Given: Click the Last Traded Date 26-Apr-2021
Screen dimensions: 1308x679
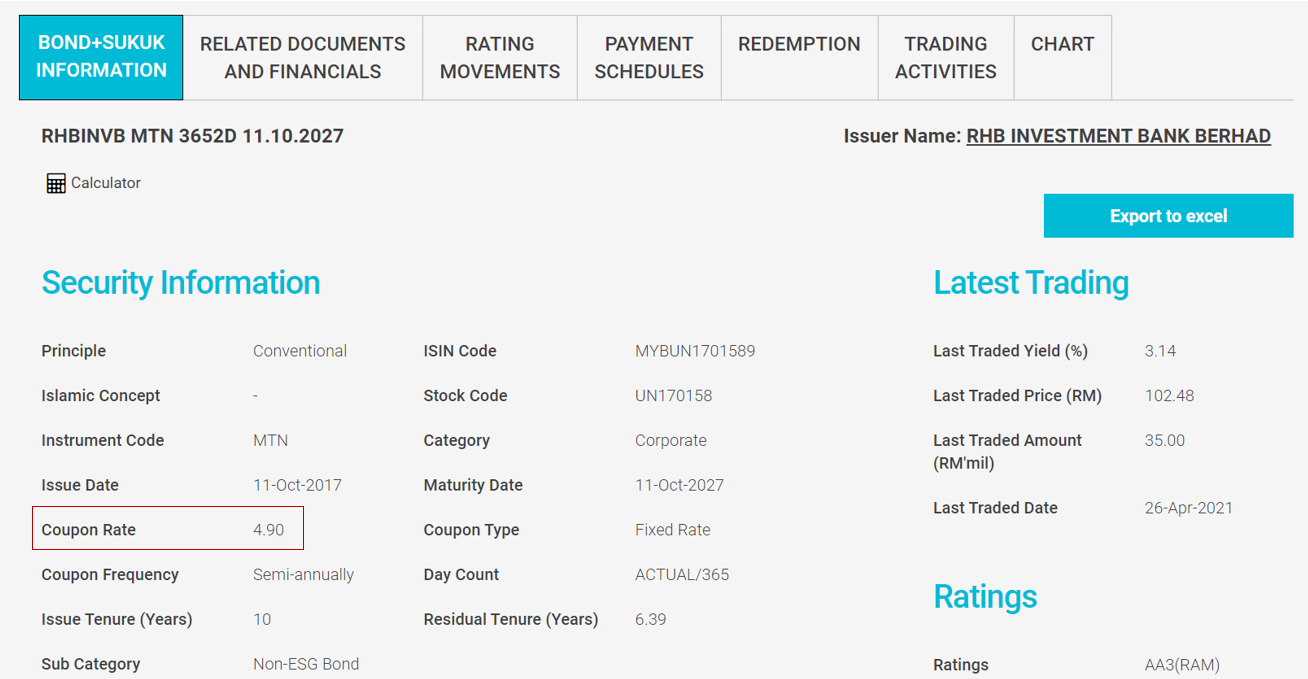Looking at the screenshot, I should 1189,508.
